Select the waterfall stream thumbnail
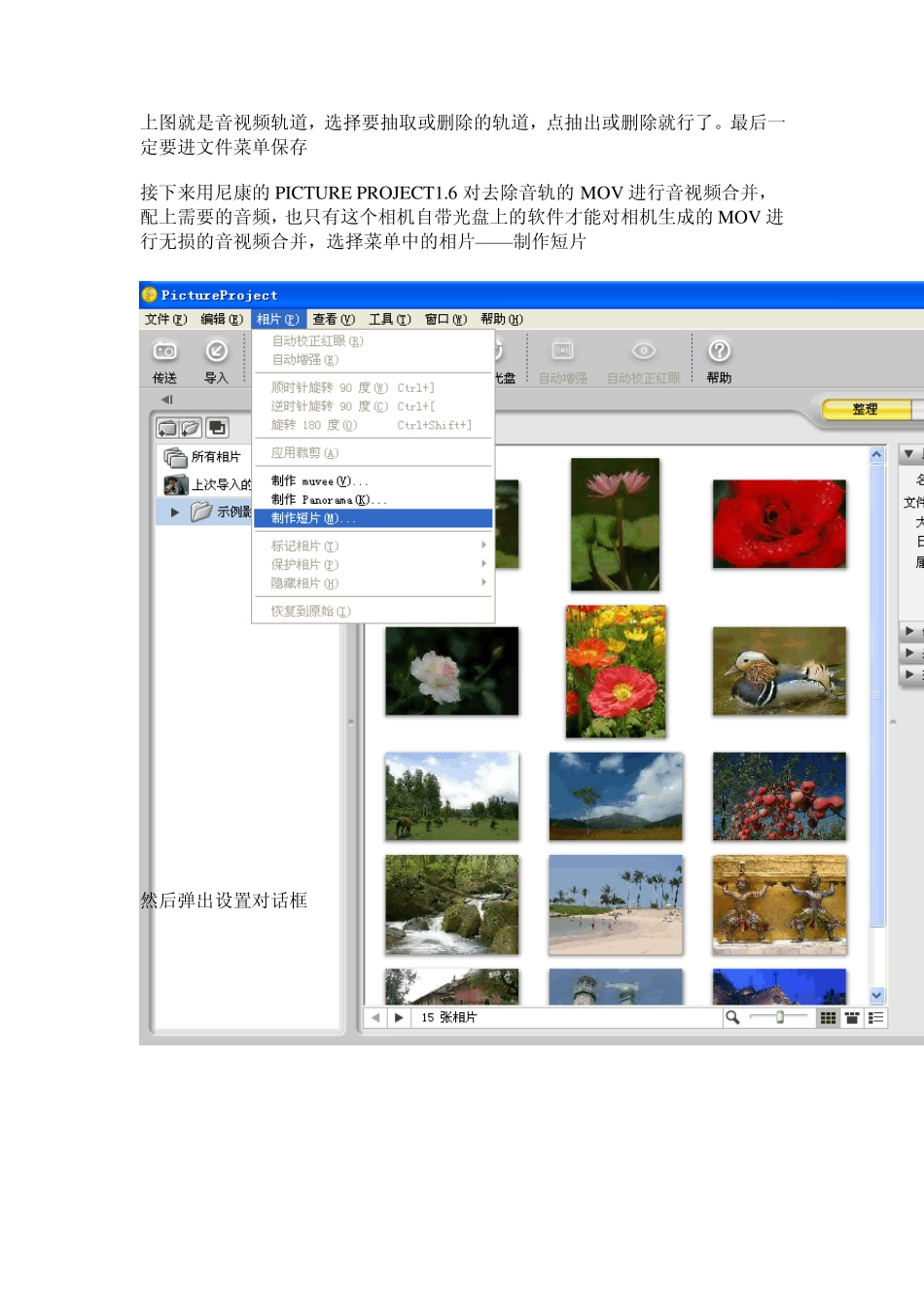This screenshot has height=1307, width=924. pyautogui.click(x=452, y=904)
